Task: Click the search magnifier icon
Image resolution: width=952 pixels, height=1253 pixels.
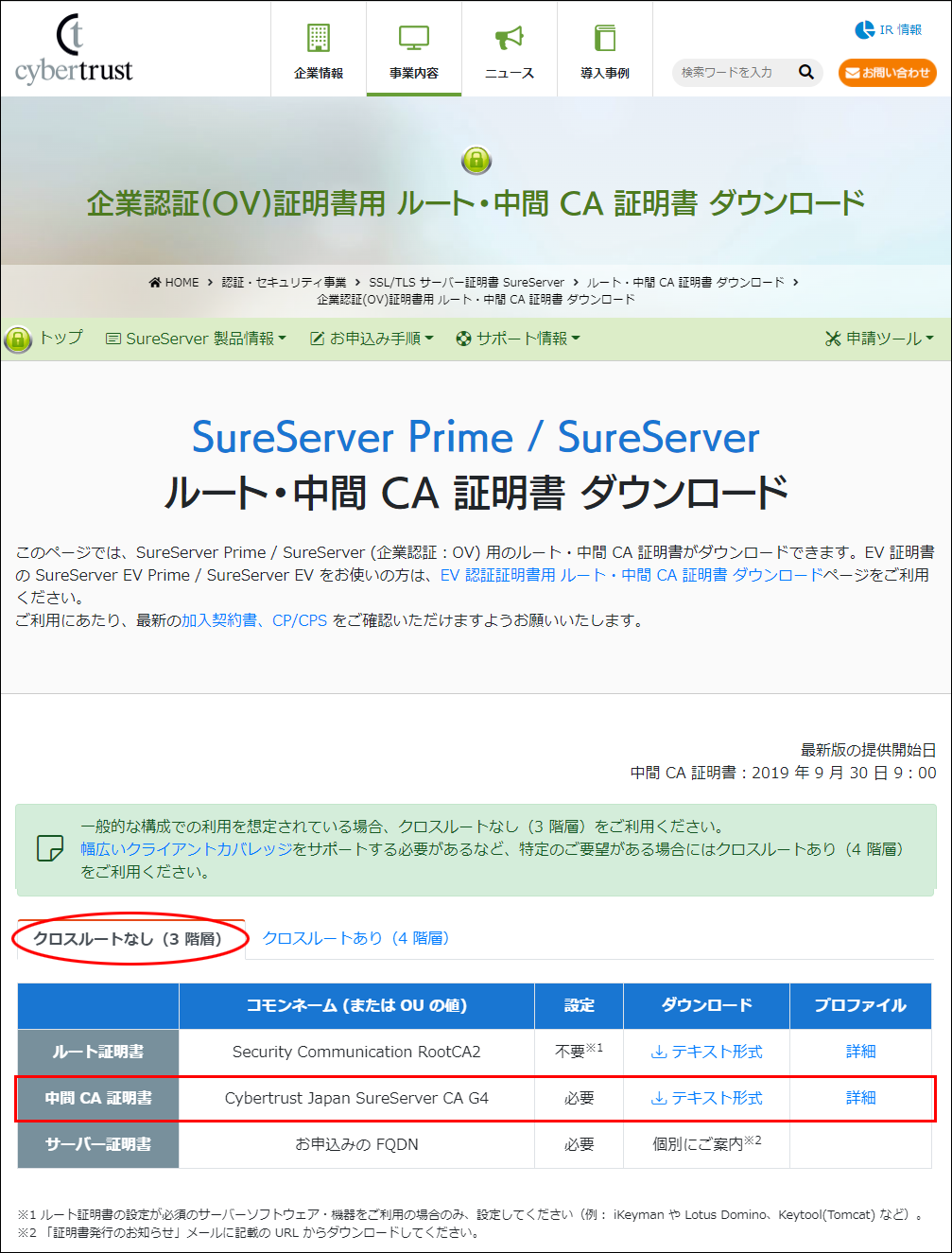Action: coord(806,72)
